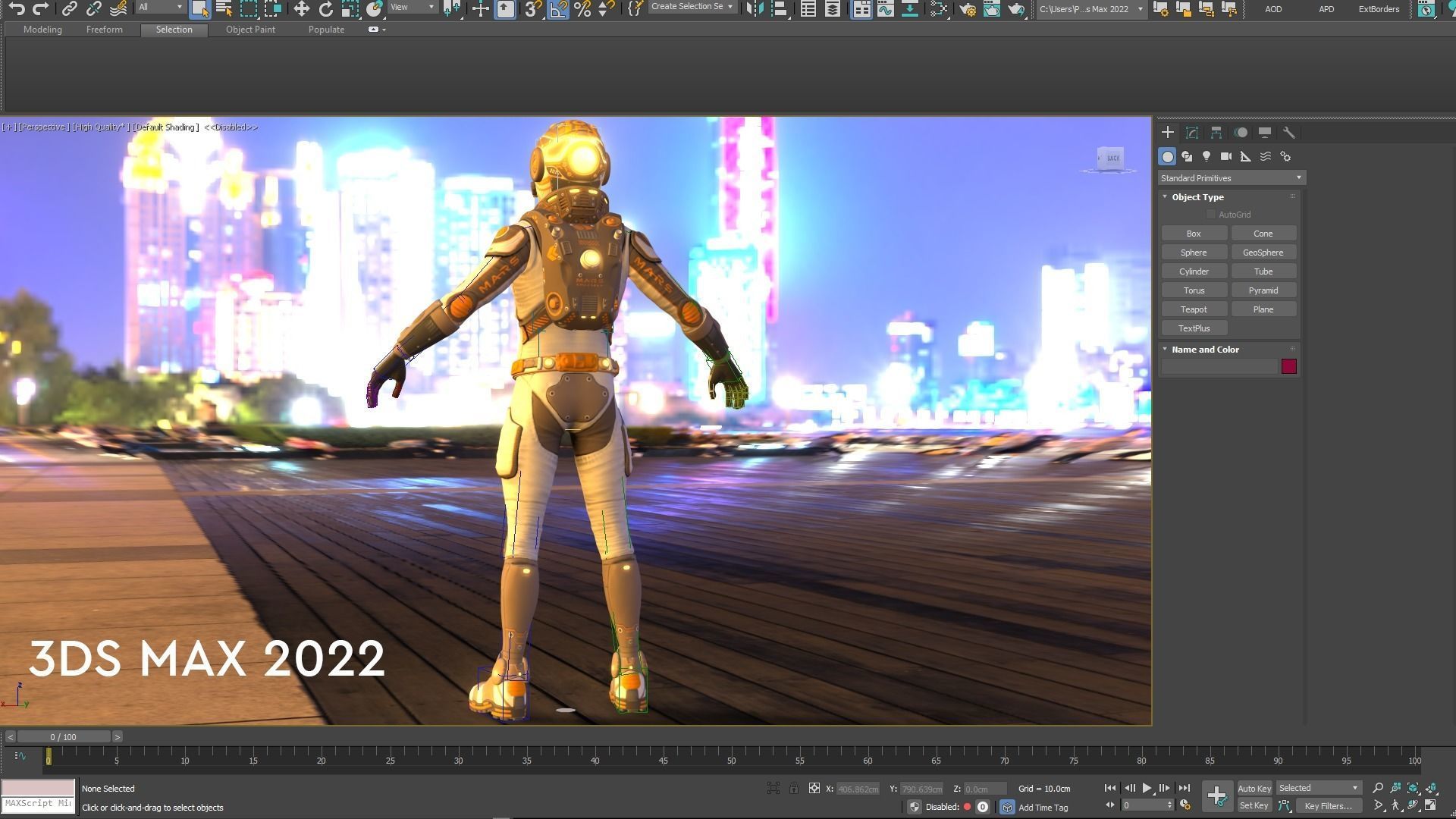Open Select by Name list icon
Viewport: 1456px width, 819px height.
tap(224, 9)
